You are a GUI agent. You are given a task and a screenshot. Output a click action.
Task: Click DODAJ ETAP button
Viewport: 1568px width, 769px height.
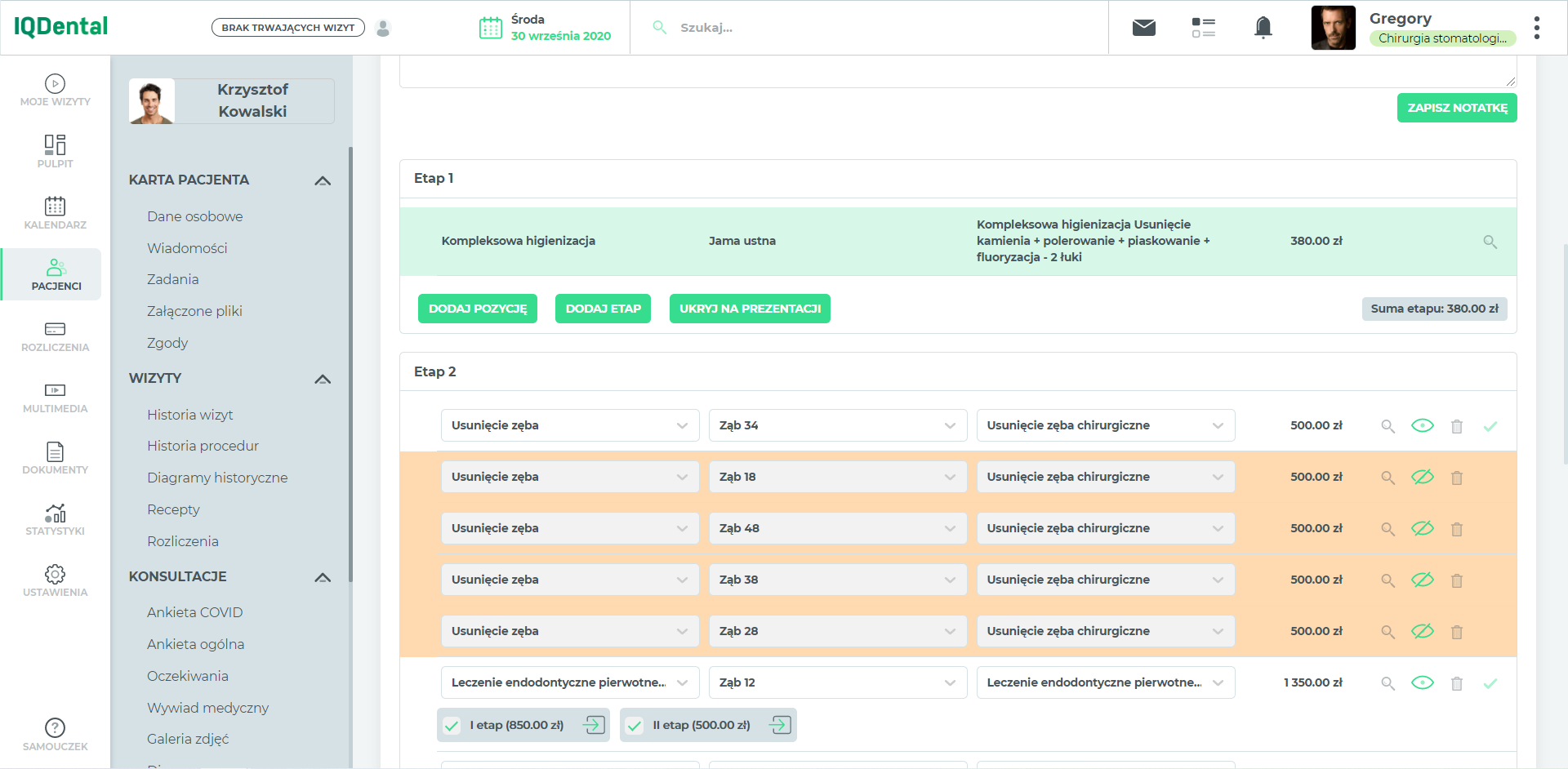[x=603, y=309]
